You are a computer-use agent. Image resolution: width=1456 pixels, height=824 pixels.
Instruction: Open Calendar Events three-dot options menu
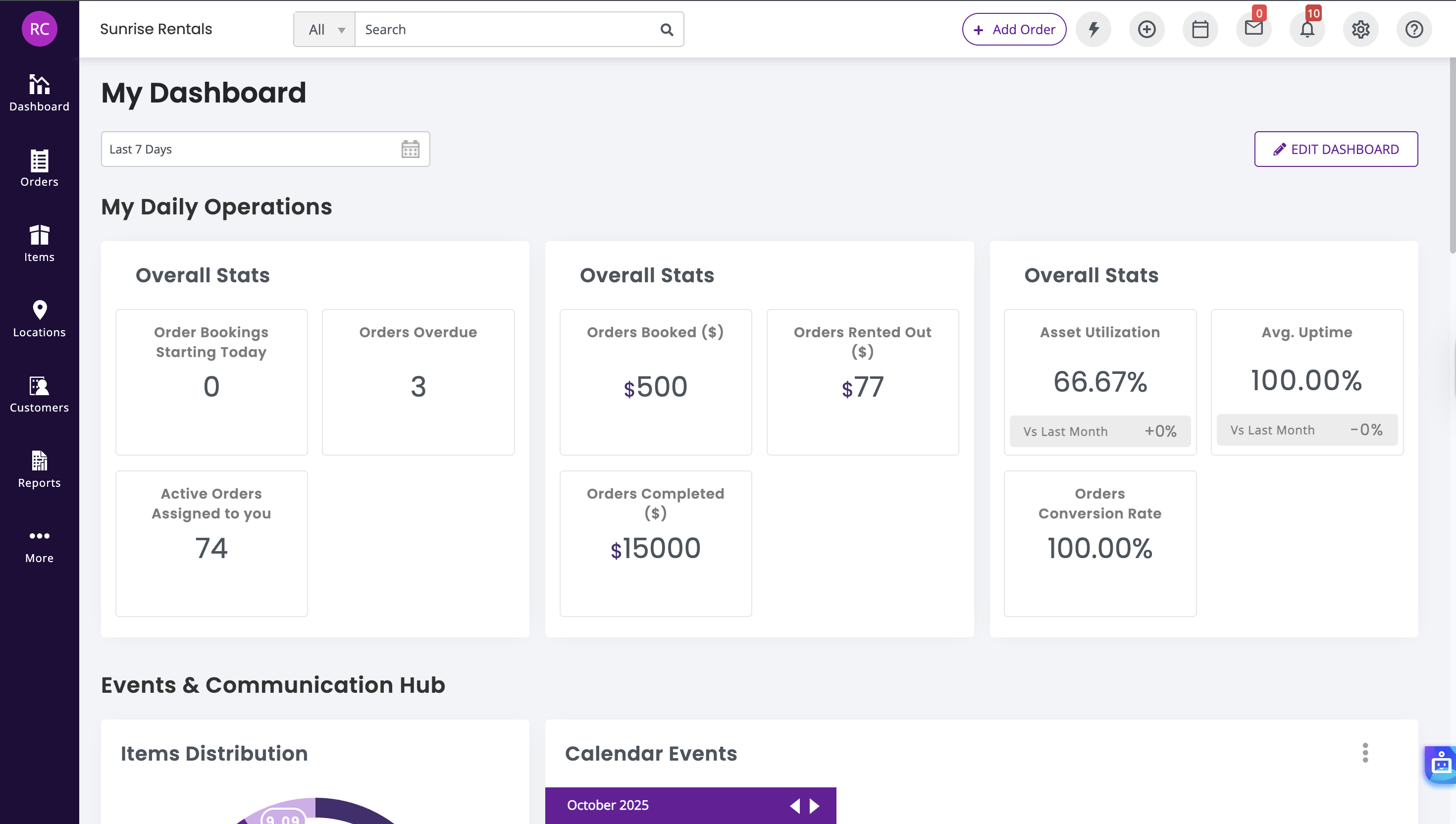pyautogui.click(x=1365, y=753)
